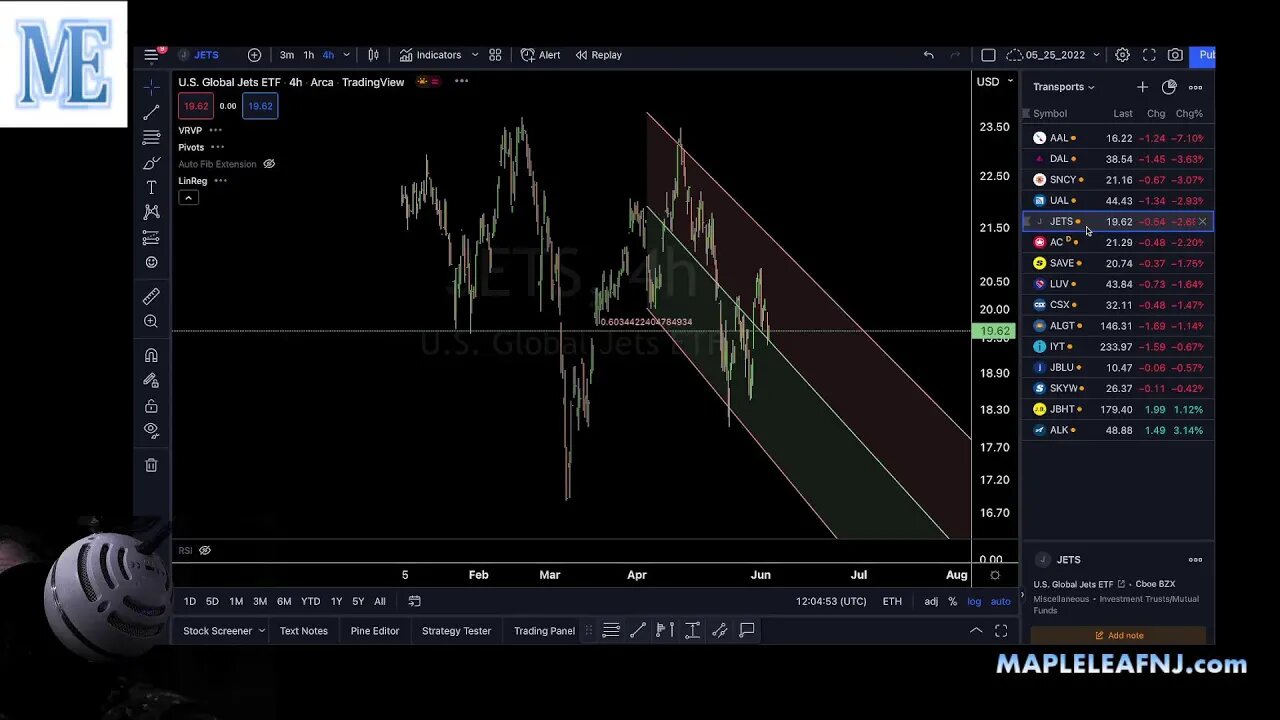Switch to the 1h timeframe
Viewport: 1280px width, 720px height.
point(308,55)
